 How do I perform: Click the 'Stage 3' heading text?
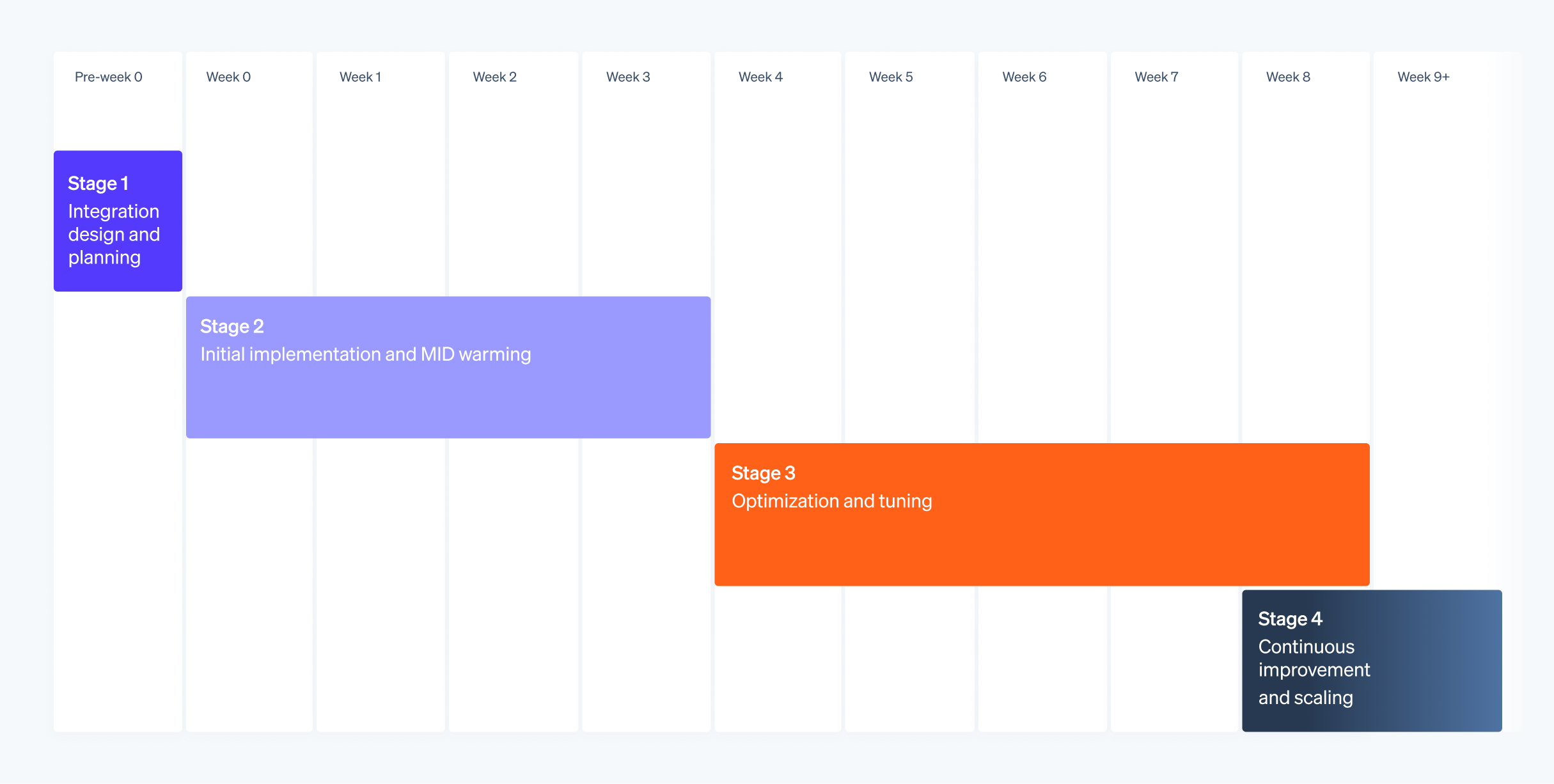[x=763, y=473]
